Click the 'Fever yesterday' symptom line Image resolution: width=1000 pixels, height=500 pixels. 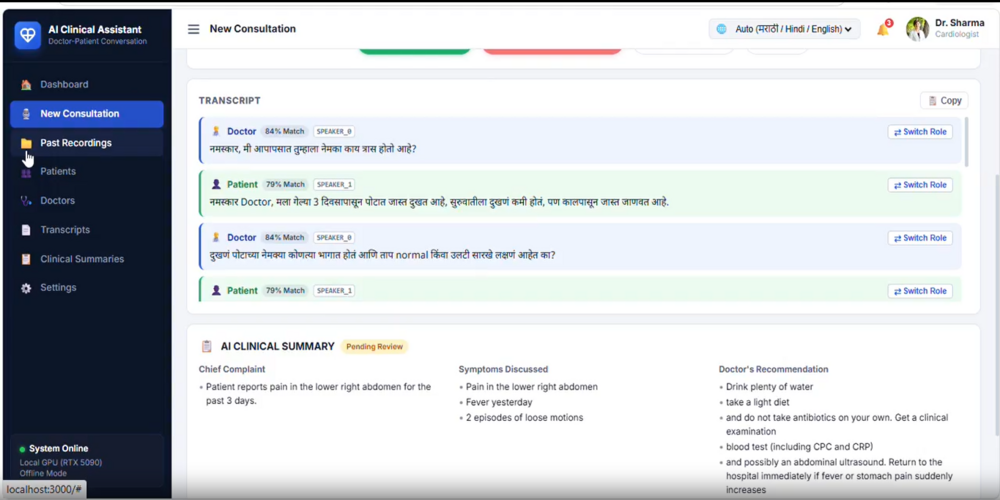(499, 402)
